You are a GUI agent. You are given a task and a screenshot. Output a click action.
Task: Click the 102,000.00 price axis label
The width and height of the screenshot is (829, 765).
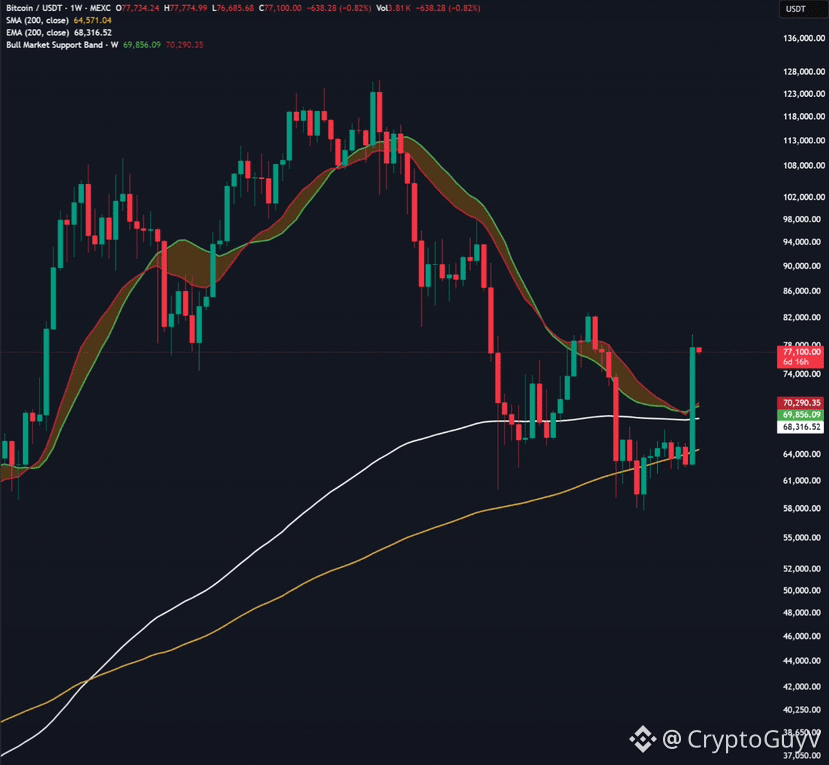(x=804, y=197)
